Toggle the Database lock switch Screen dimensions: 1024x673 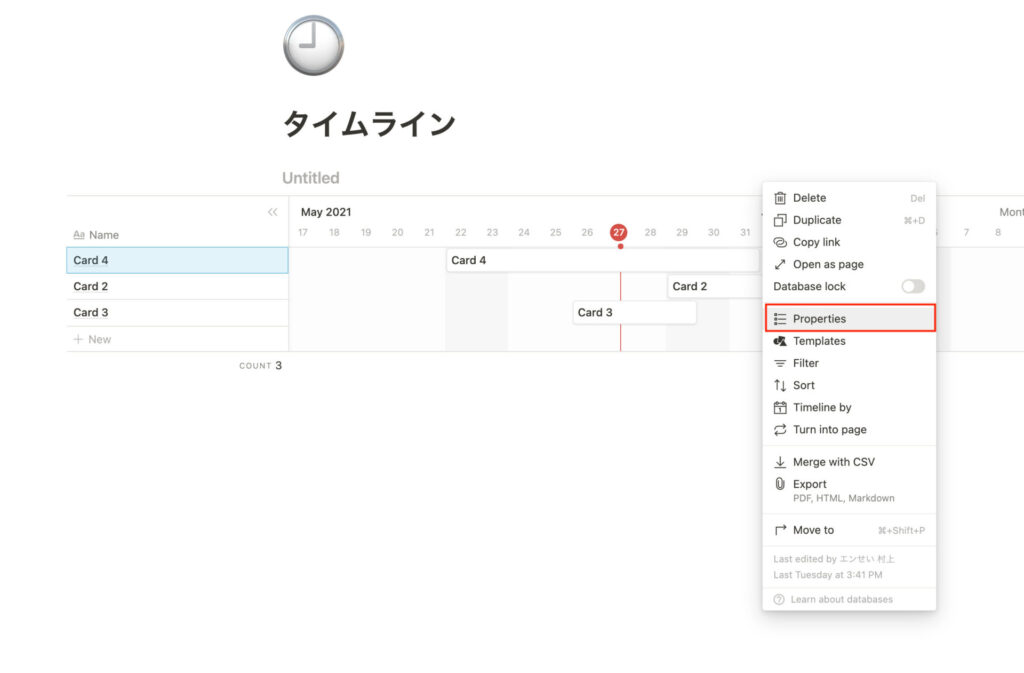point(912,286)
